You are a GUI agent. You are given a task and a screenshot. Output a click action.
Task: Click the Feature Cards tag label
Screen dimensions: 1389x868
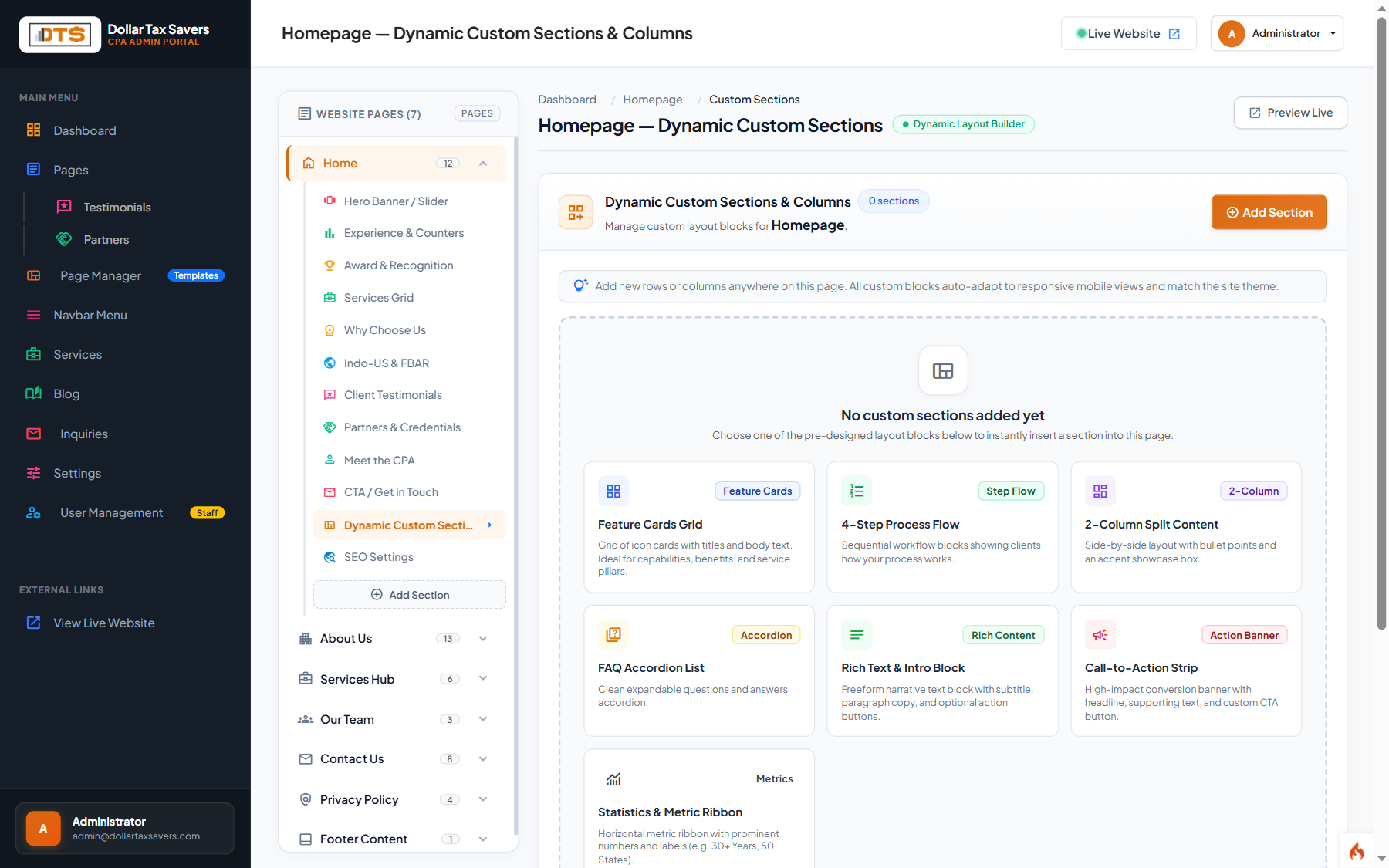758,491
